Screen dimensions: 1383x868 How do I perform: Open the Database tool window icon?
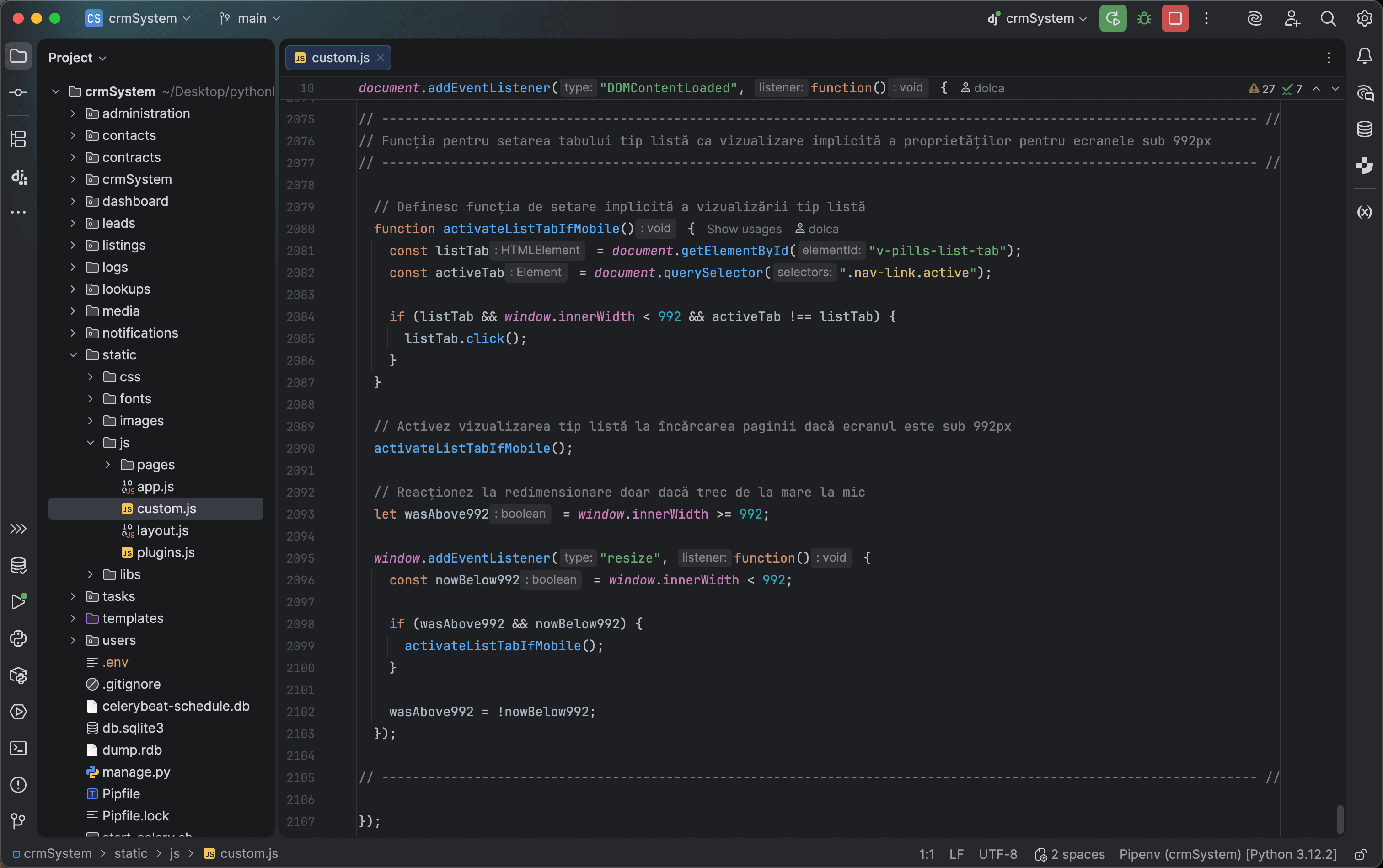pos(1365,129)
